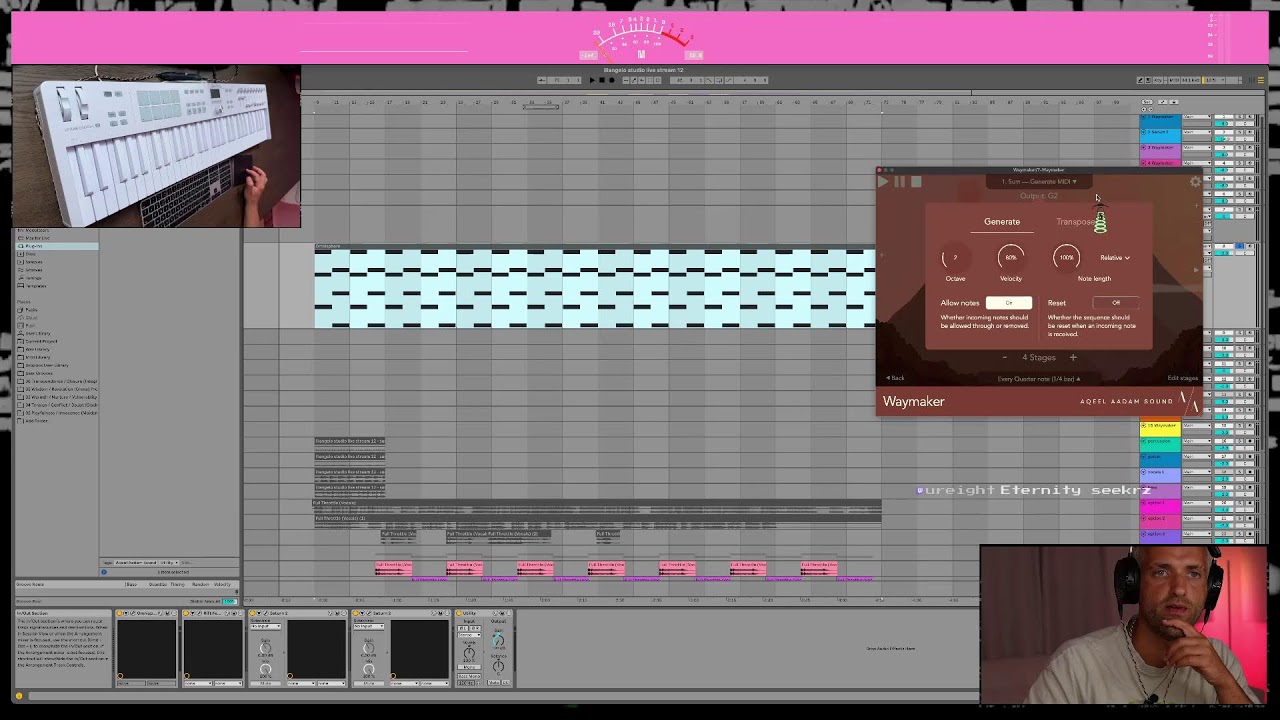Click the Utility Balance knob
This screenshot has height=720, width=1280.
(498, 666)
